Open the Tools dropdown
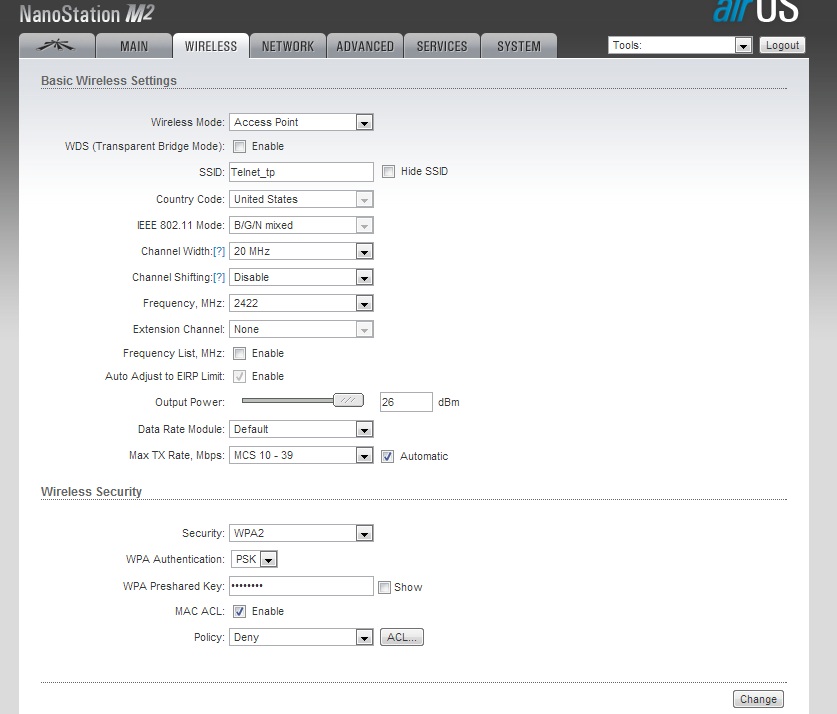Screen dimensions: 837x714 pyautogui.click(x=680, y=45)
